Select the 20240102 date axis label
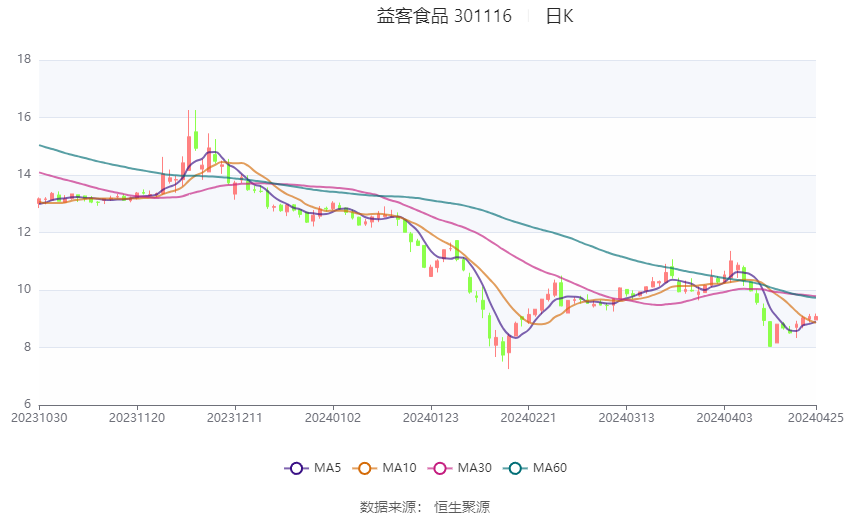The height and width of the screenshot is (517, 850). click(x=333, y=418)
